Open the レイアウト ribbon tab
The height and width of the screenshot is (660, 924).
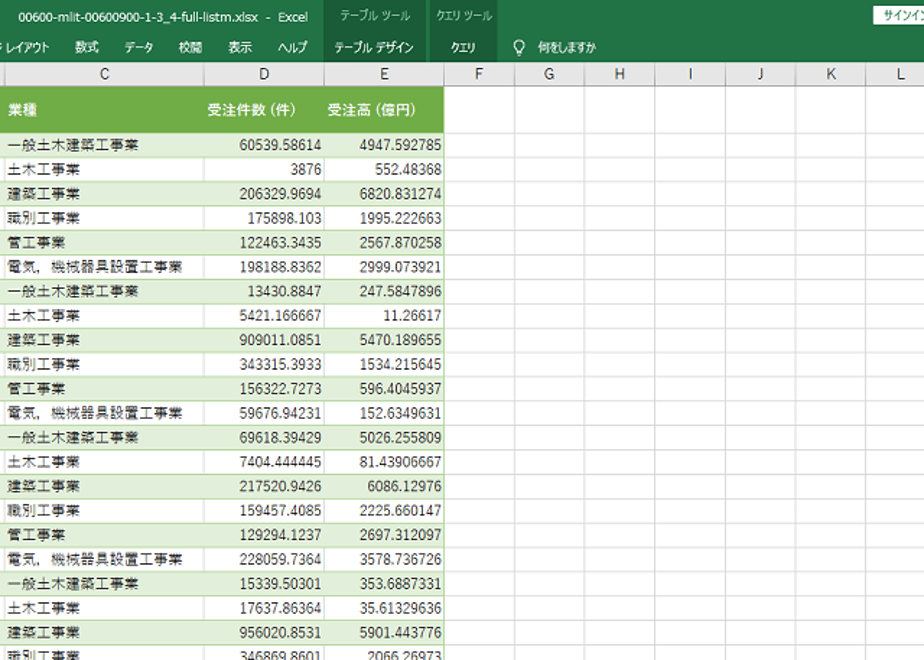pyautogui.click(x=25, y=47)
